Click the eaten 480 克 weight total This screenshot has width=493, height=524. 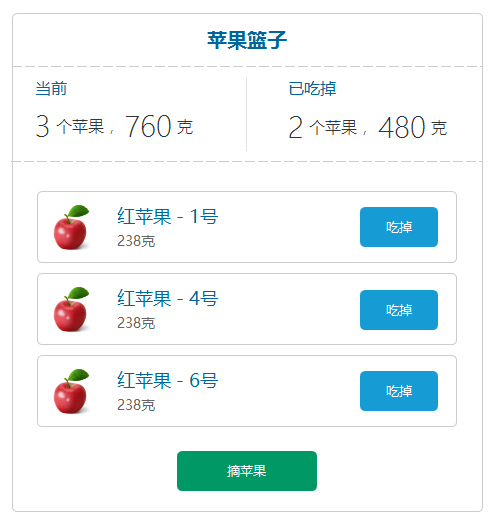click(x=412, y=127)
